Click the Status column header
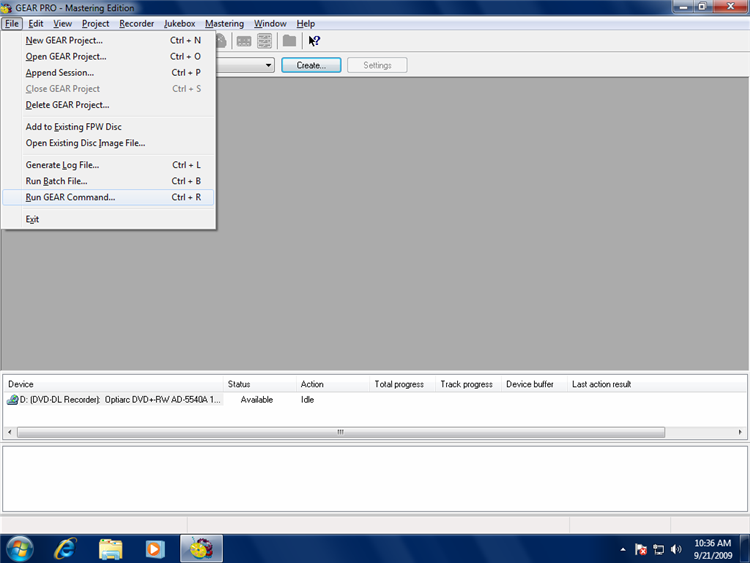Viewport: 750px width, 563px height. (239, 384)
